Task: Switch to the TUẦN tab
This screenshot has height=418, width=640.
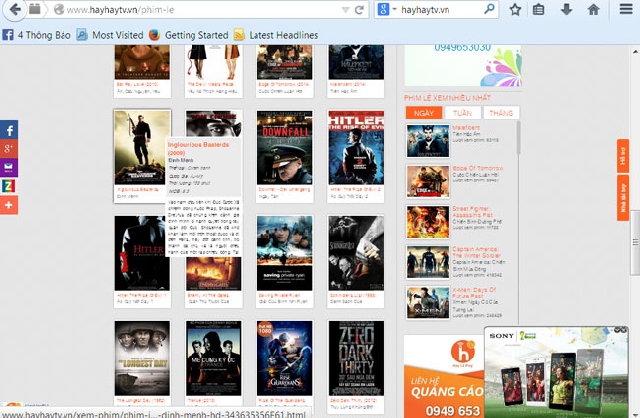Action: tap(462, 113)
